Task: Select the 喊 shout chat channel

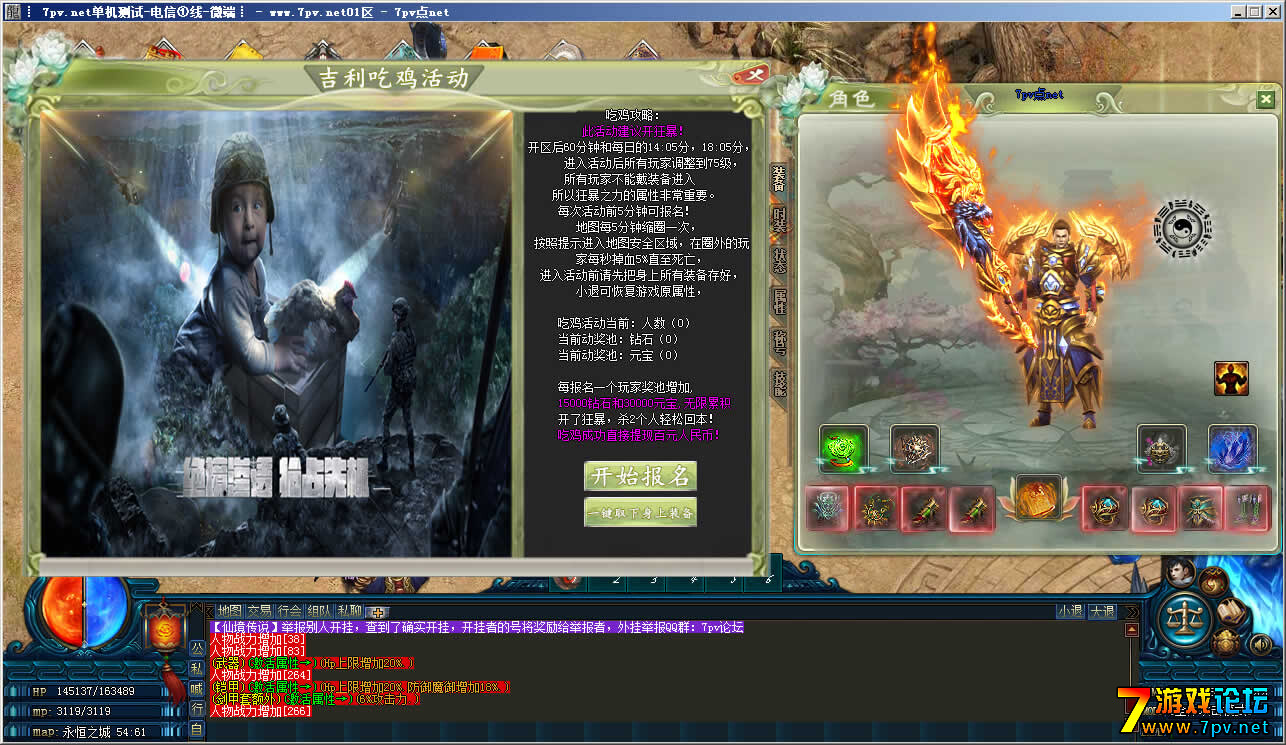Action: click(x=197, y=688)
